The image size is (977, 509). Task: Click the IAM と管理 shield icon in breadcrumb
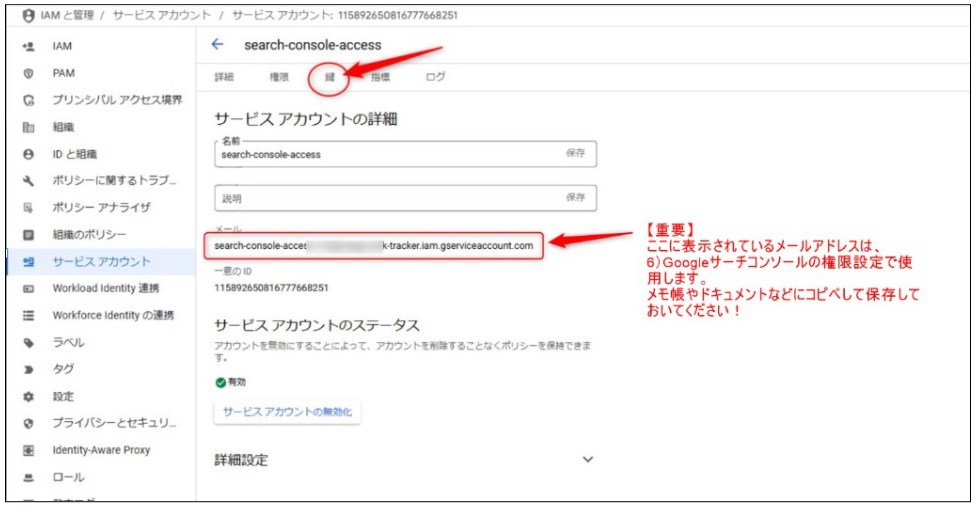click(x=28, y=16)
